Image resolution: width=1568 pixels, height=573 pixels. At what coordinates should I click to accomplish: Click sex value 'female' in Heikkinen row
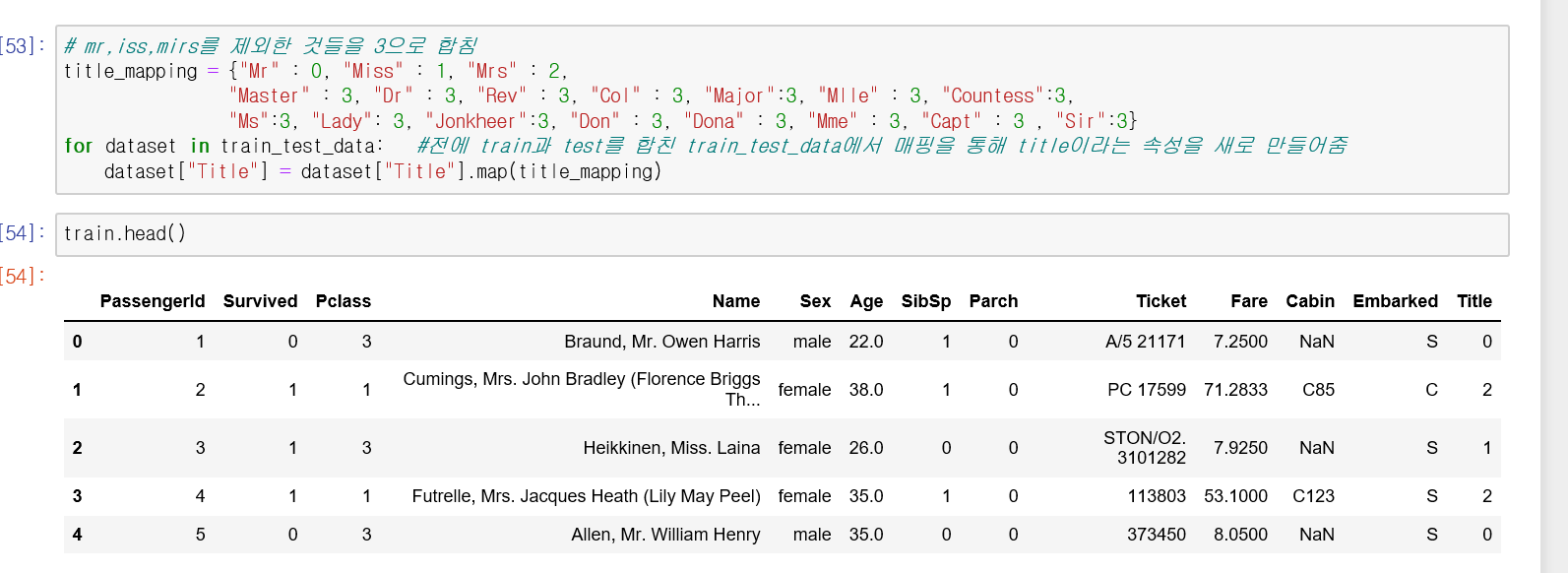coord(804,448)
